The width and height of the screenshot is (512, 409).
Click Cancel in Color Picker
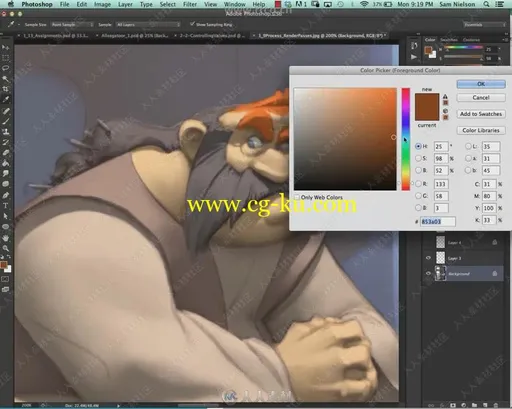tap(481, 98)
